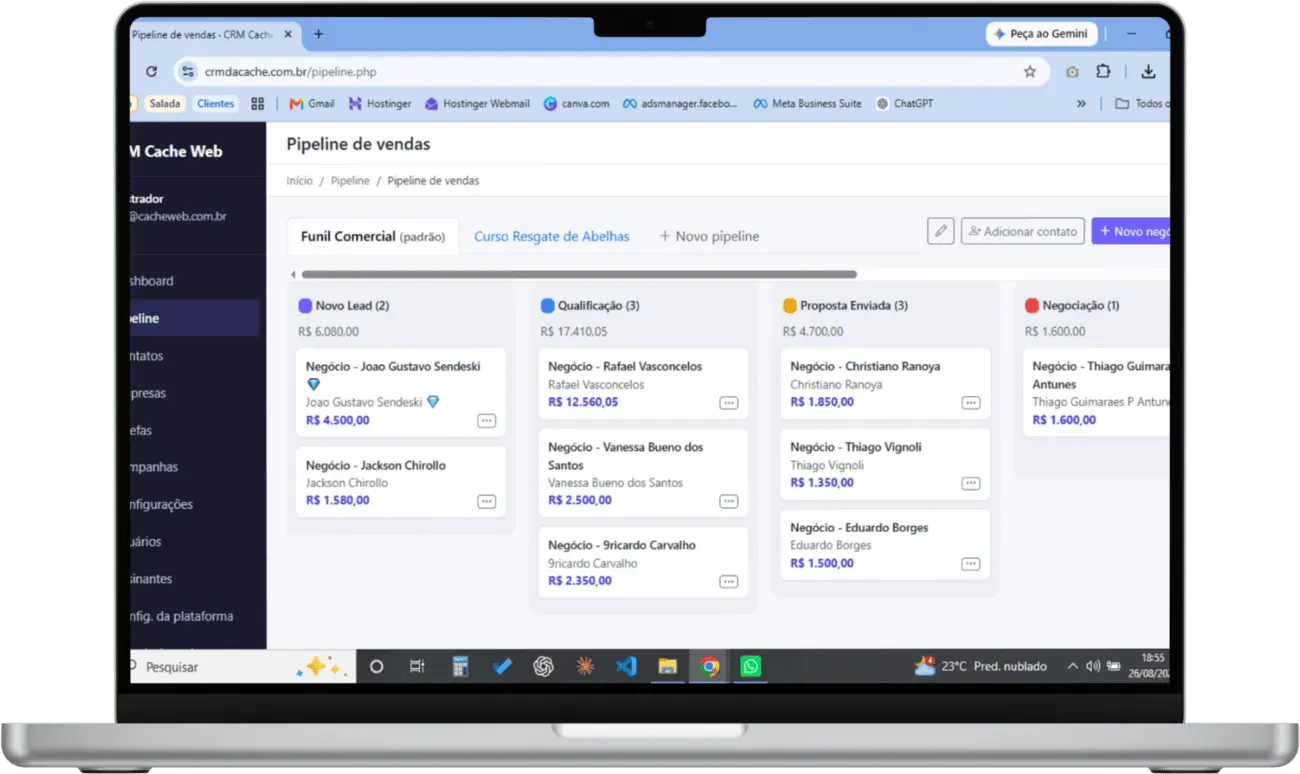Viewport: 1300px width, 774px height.
Task: Open the Meta Business Suite bookmark
Action: (x=807, y=103)
